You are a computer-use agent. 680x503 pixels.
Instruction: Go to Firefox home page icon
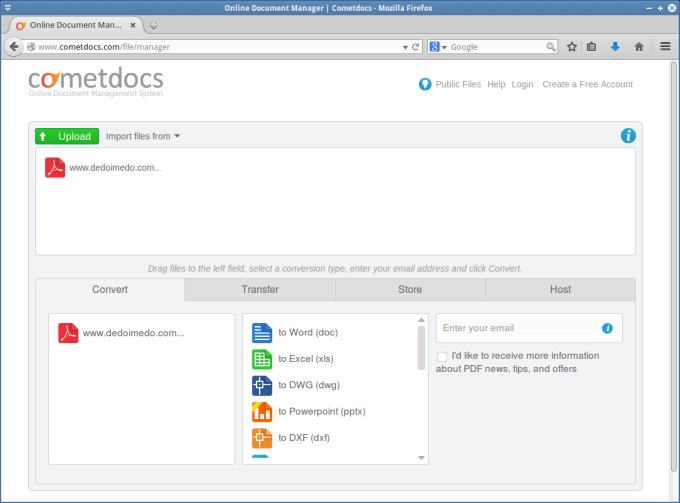[x=638, y=46]
